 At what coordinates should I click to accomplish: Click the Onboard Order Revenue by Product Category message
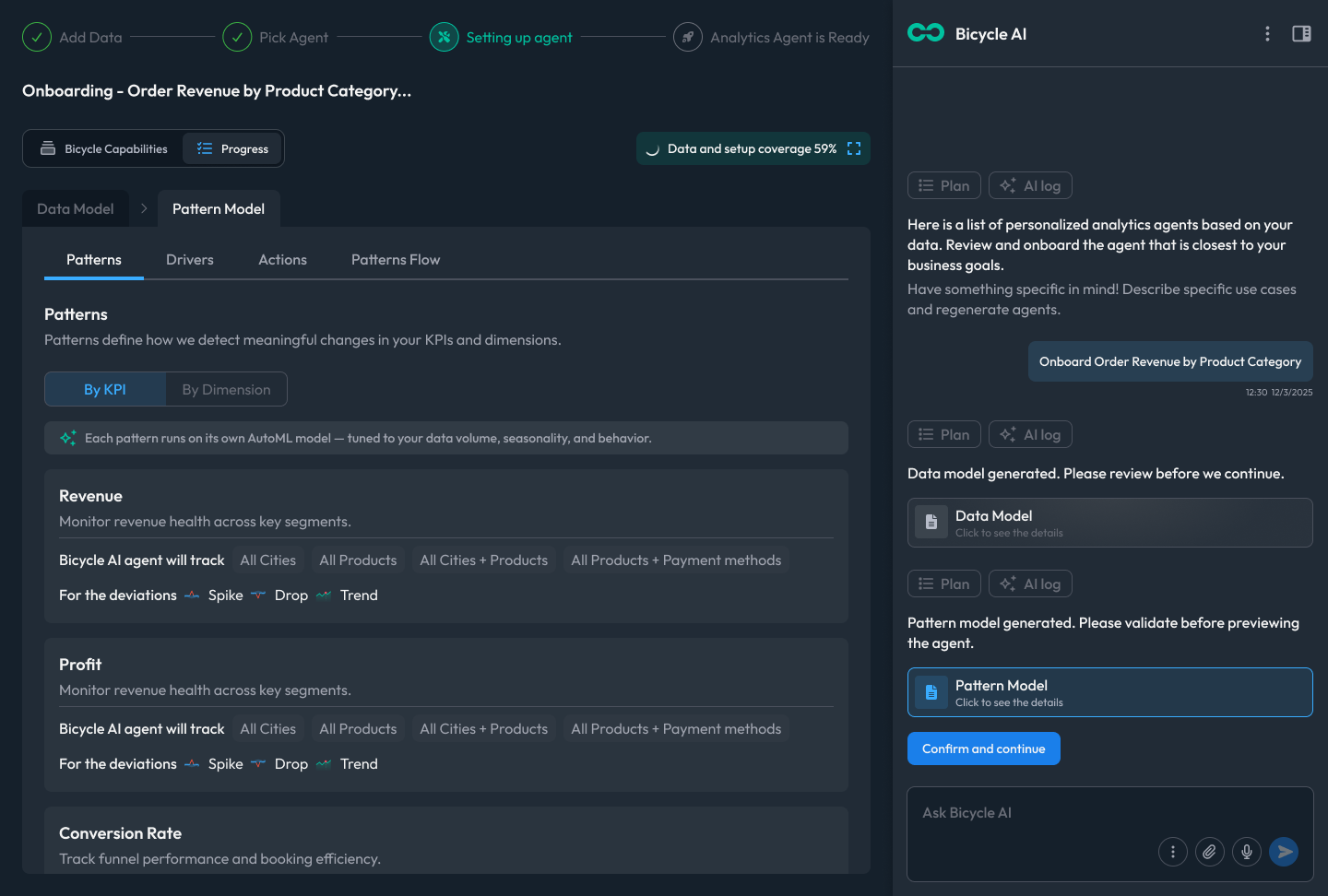pyautogui.click(x=1170, y=361)
